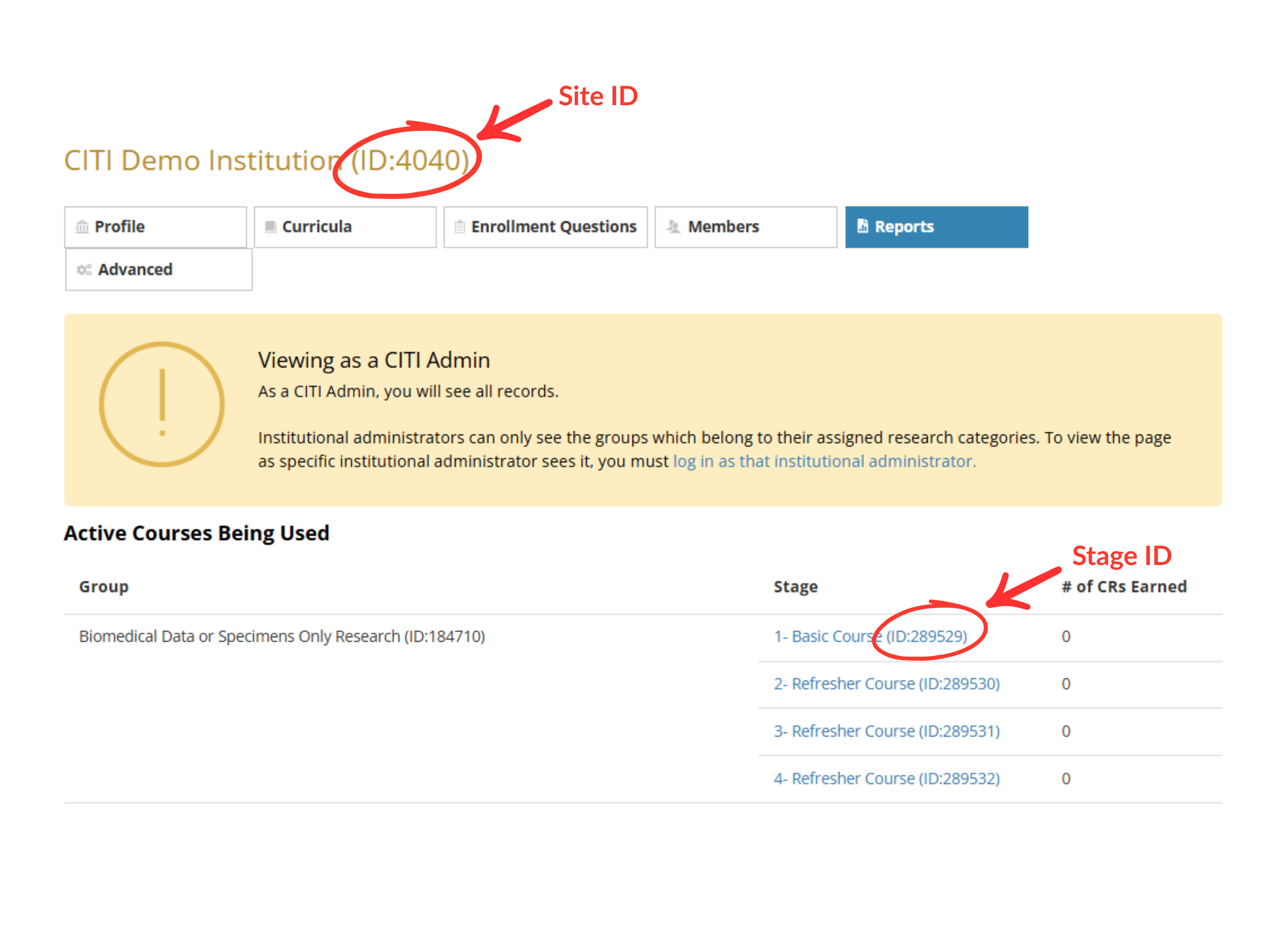
Task: Open the Advanced tab
Action: tap(159, 270)
